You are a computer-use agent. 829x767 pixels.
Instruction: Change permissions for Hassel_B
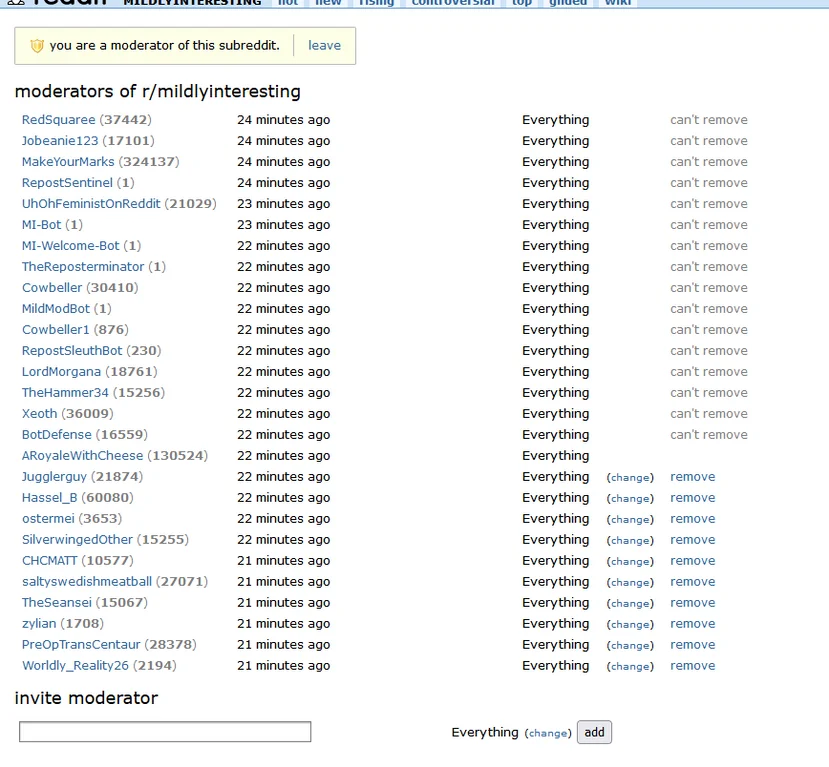pos(630,499)
